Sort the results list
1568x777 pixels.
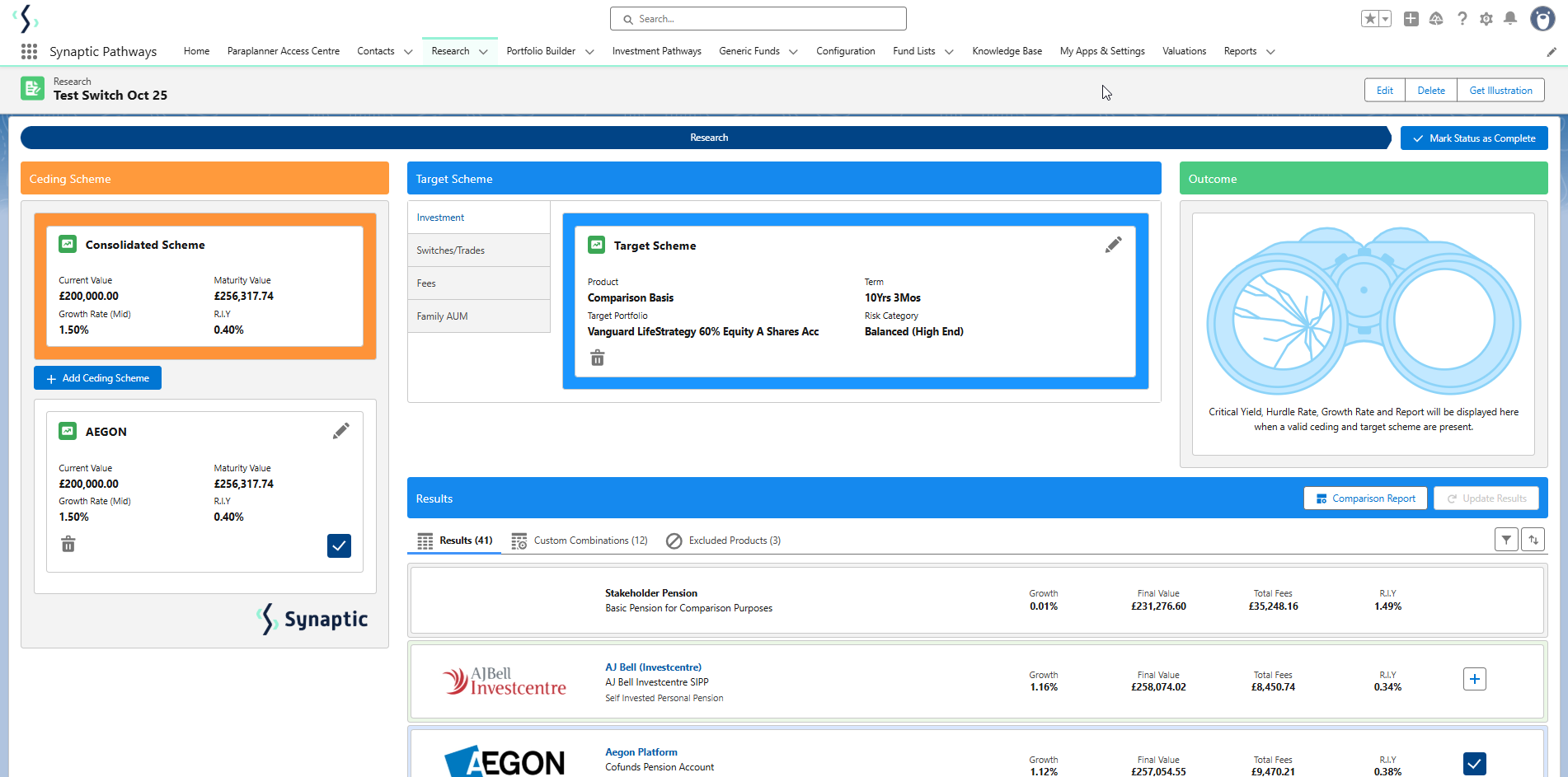[x=1533, y=540]
